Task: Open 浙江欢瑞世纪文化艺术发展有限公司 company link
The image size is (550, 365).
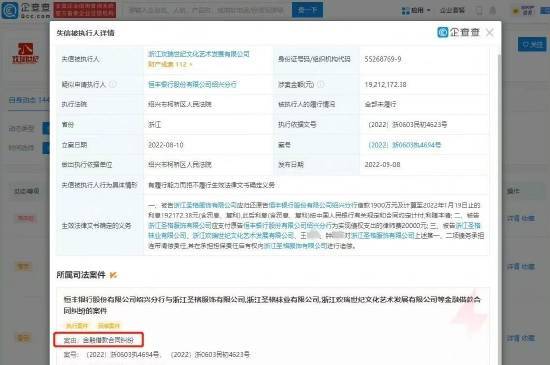Action: point(199,54)
